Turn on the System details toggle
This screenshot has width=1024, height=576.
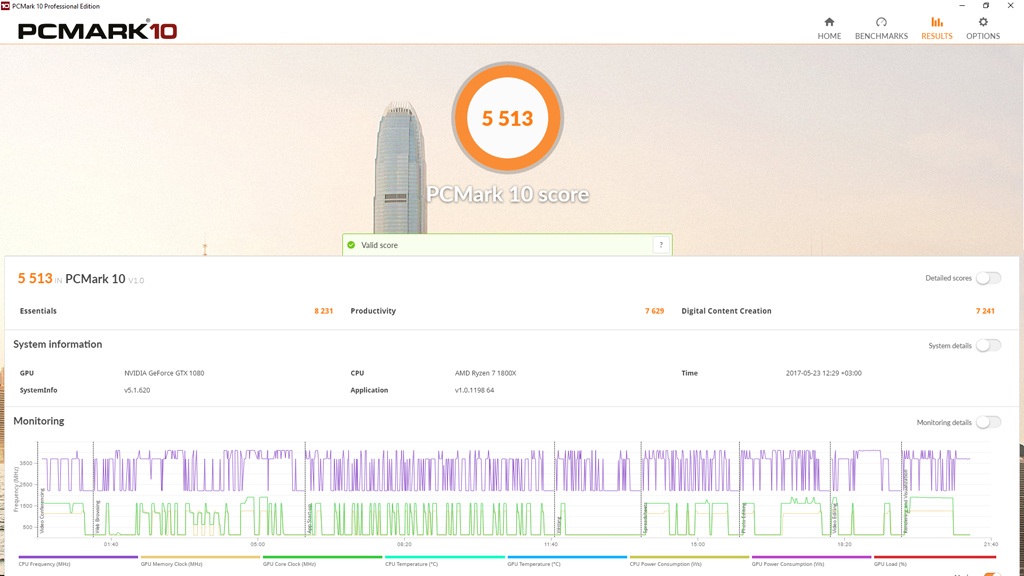tap(987, 346)
